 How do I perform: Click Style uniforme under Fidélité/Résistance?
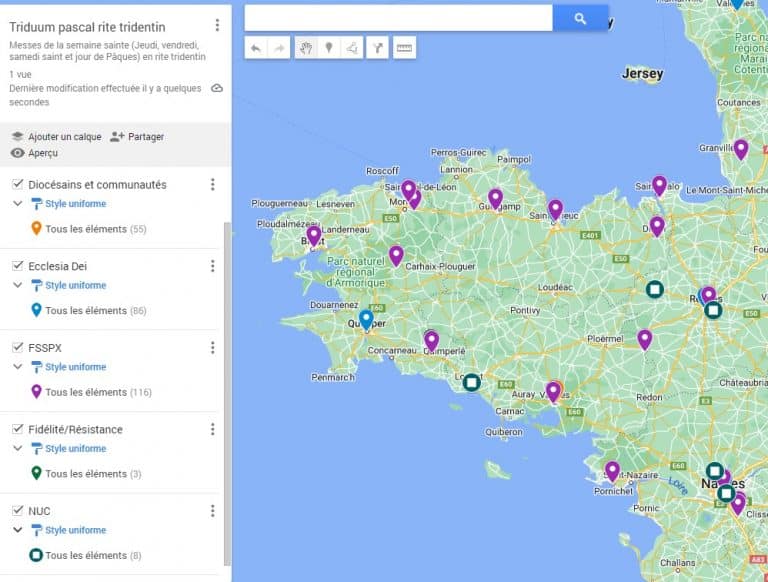(x=69, y=448)
